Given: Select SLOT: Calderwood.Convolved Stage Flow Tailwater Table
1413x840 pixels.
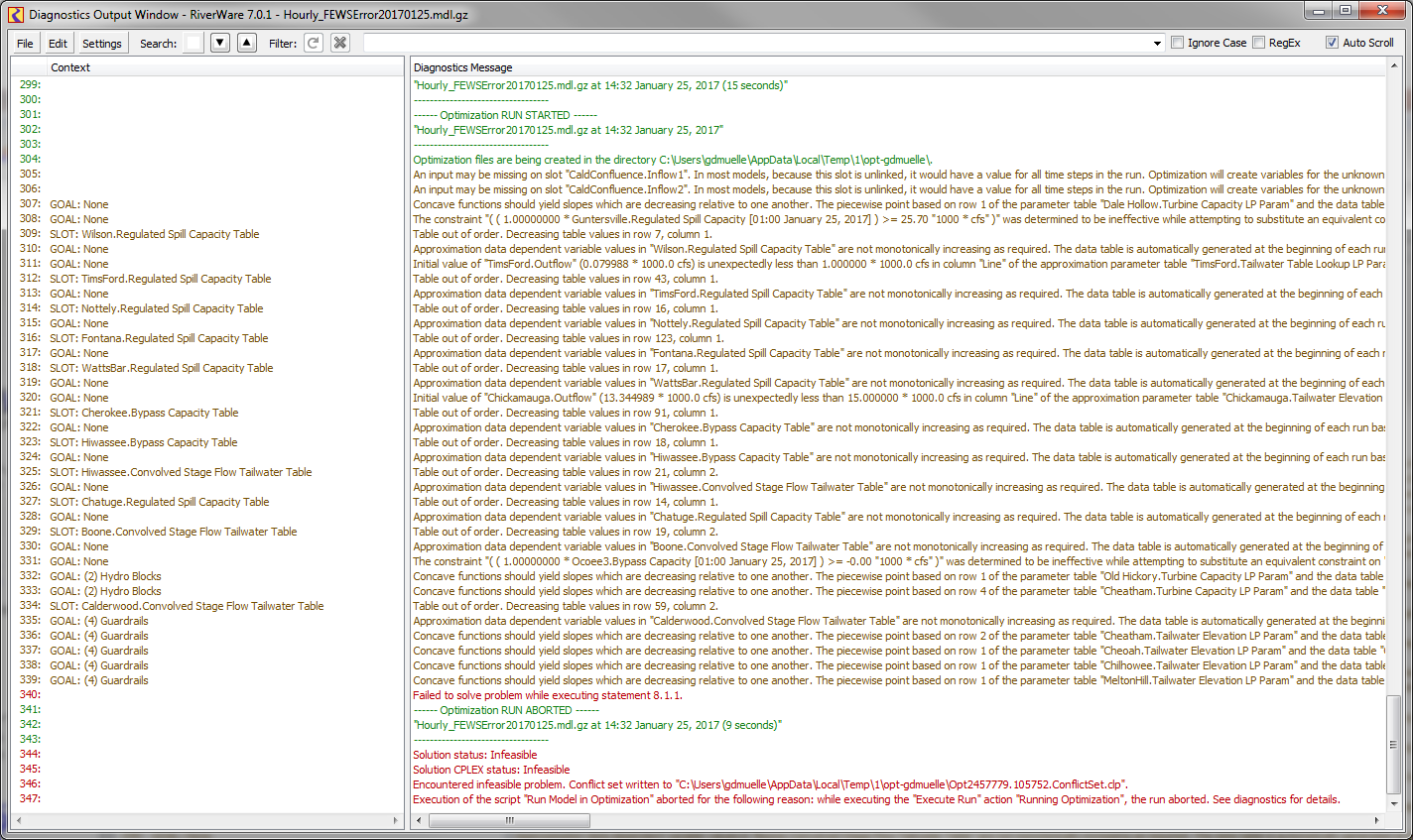Looking at the screenshot, I should [x=187, y=606].
